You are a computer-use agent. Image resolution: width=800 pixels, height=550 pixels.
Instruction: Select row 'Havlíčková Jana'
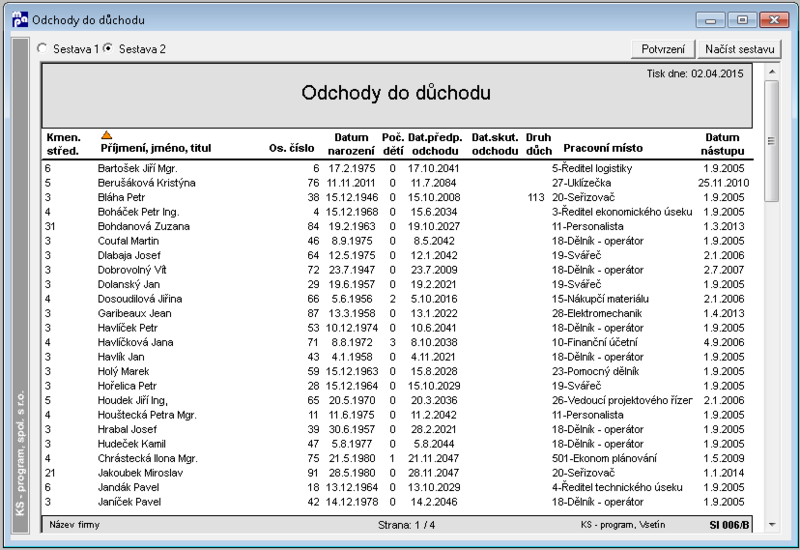click(x=397, y=342)
